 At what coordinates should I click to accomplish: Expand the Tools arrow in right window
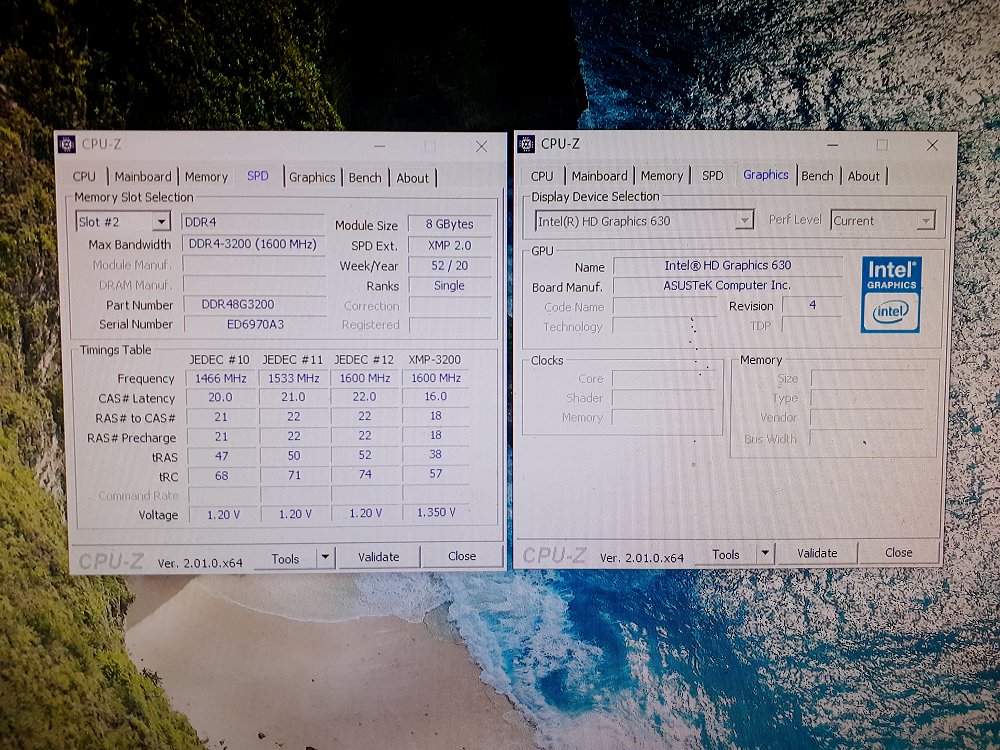click(x=765, y=553)
